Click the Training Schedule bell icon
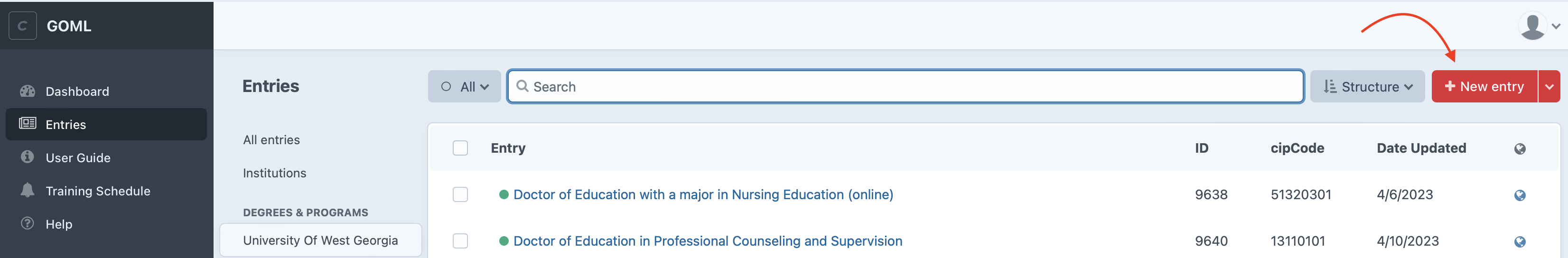This screenshot has width=1568, height=258. tap(28, 191)
